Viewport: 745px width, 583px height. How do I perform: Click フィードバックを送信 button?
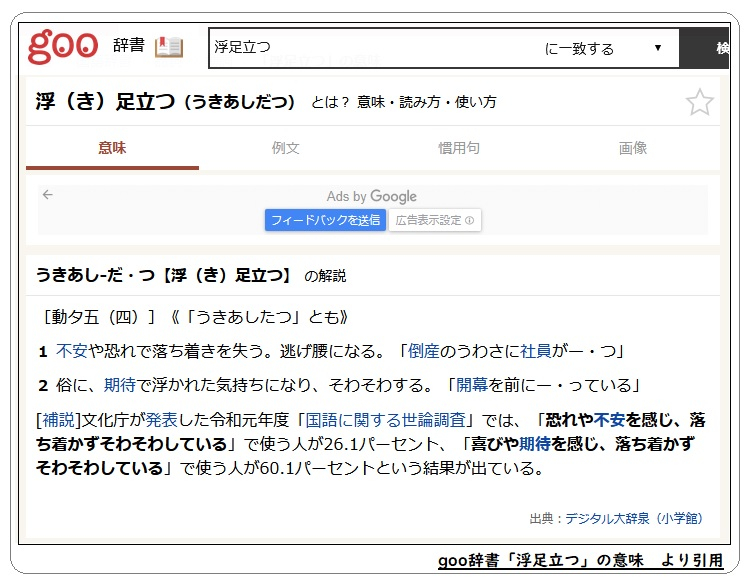[325, 220]
